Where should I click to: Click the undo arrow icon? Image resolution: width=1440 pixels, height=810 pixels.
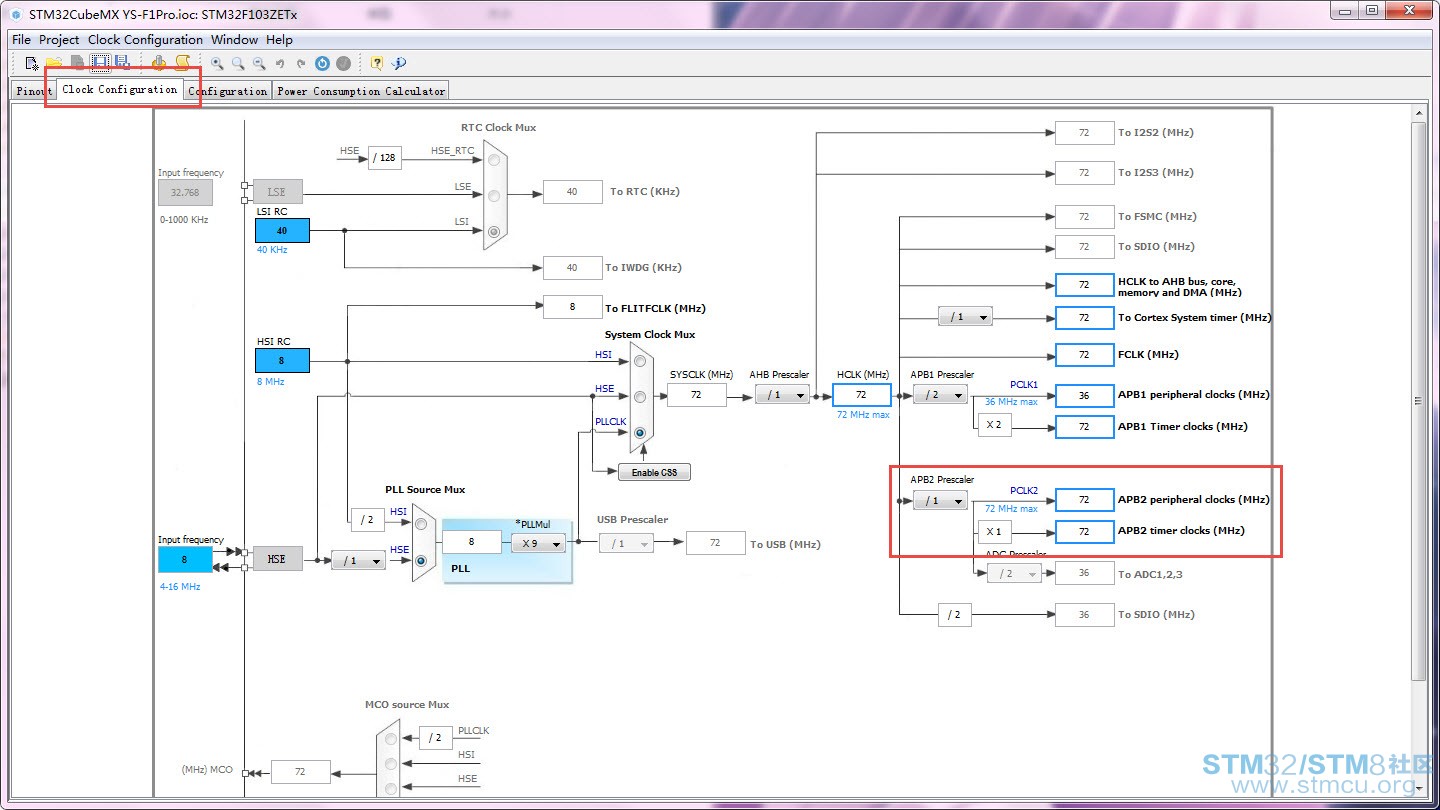(280, 63)
